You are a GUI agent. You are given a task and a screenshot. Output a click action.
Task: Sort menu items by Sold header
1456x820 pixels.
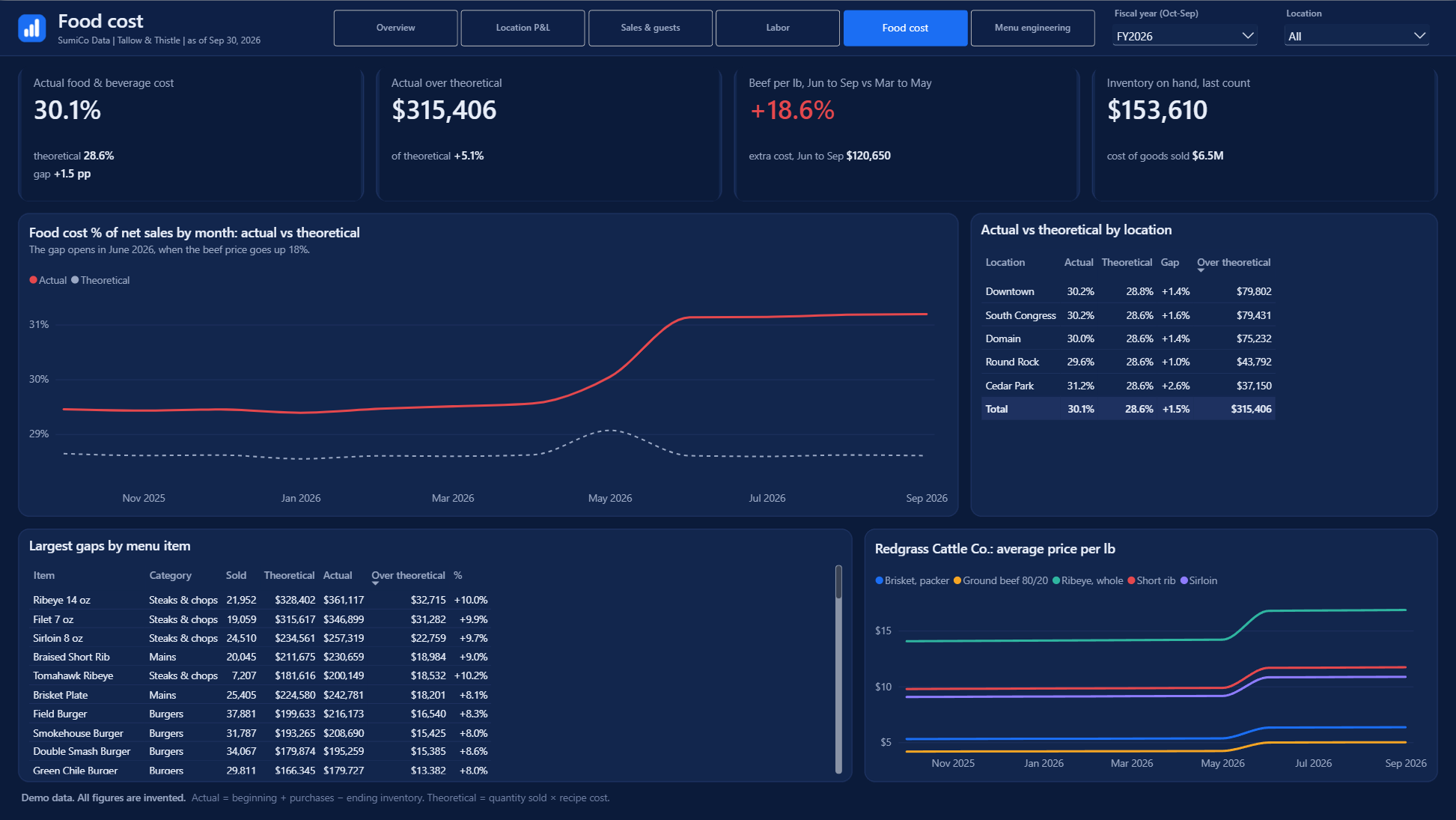tap(236, 575)
